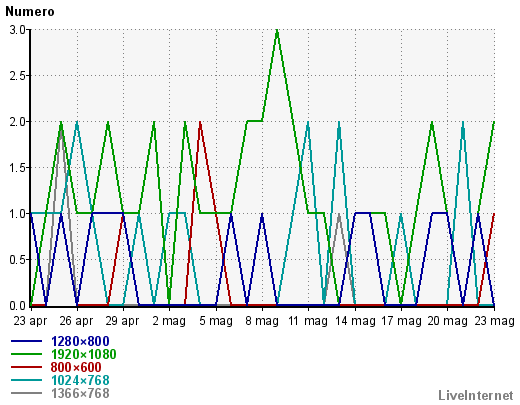Click the 1280×800 legend label
This screenshot has width=520, height=405.
click(80, 341)
